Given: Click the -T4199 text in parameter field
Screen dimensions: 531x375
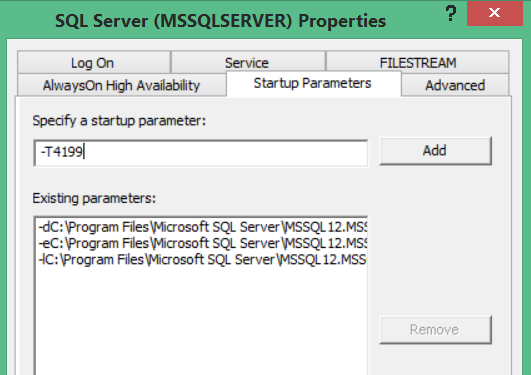Looking at the screenshot, I should [x=62, y=152].
